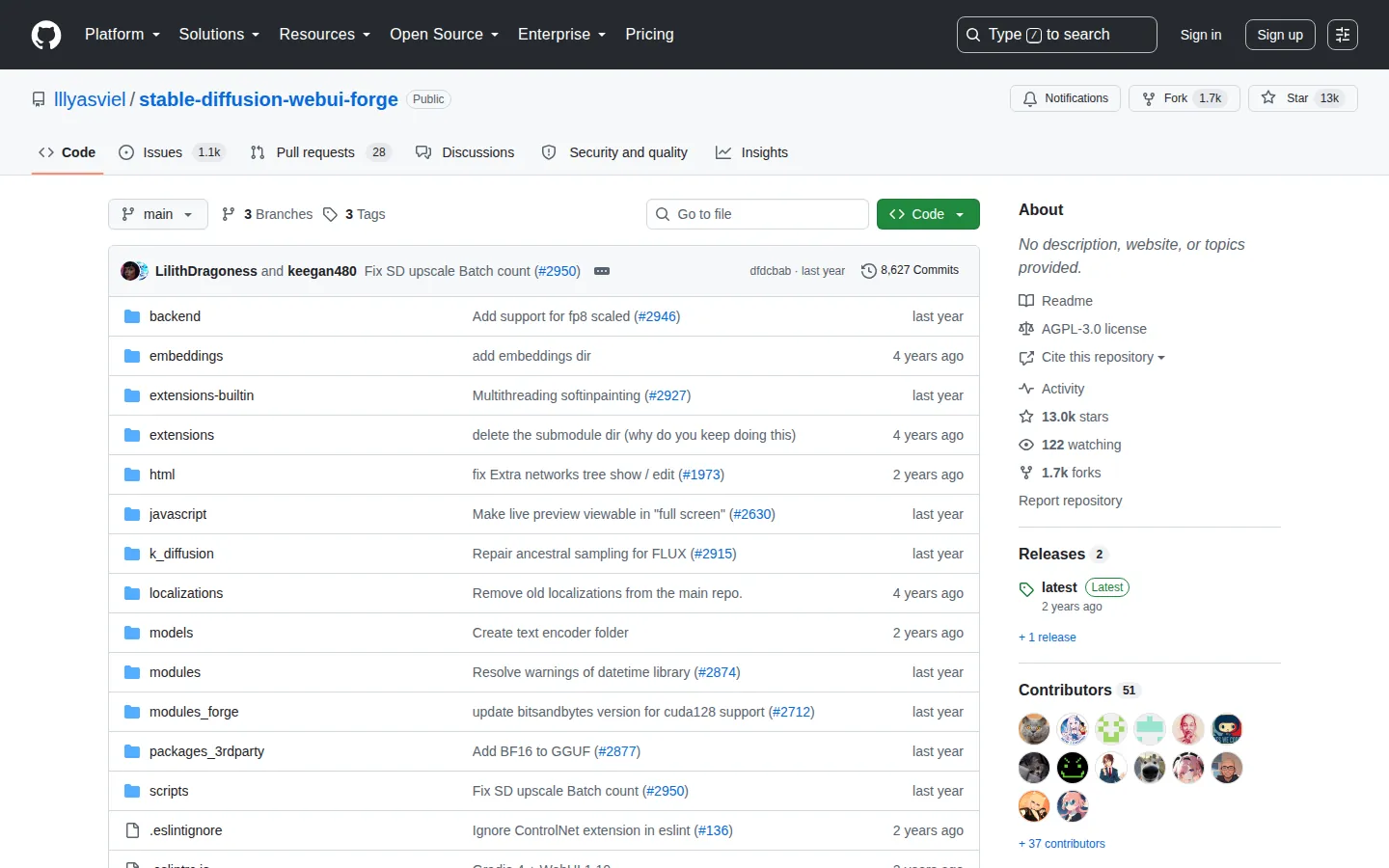Open the Solutions menu
1389x868 pixels.
tap(219, 35)
